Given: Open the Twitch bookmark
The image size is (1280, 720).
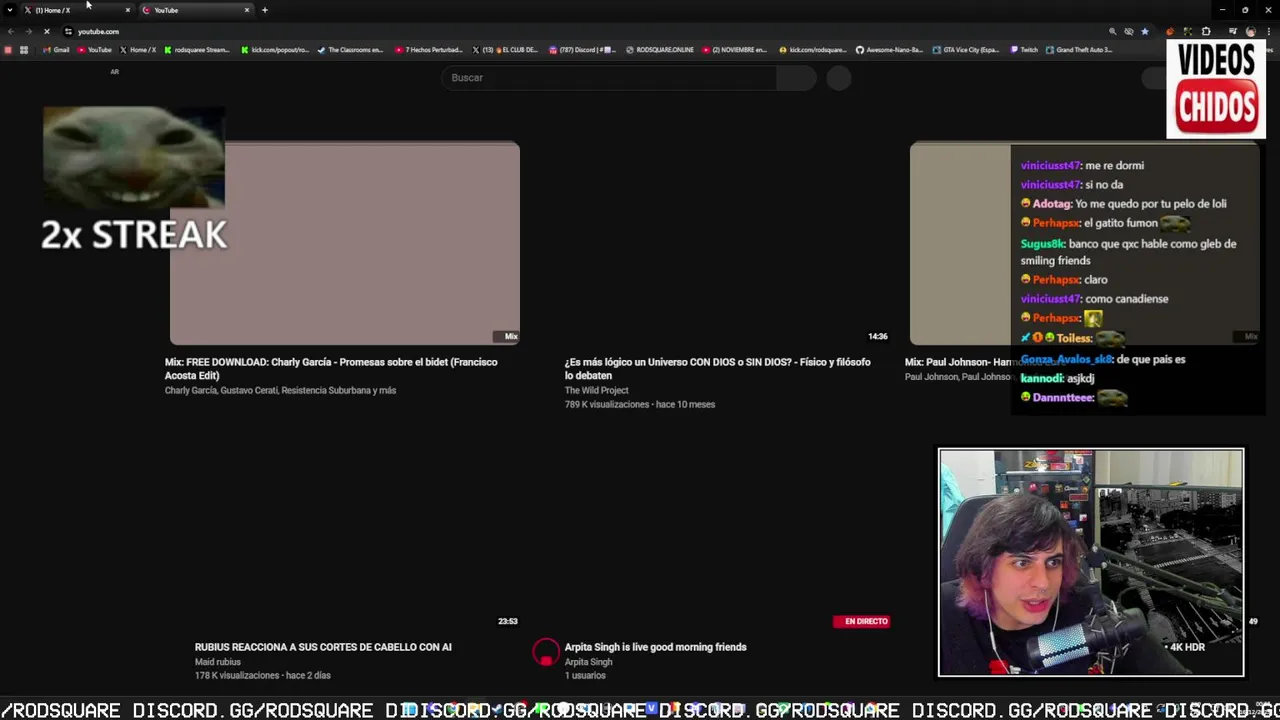Looking at the screenshot, I should click(1024, 50).
